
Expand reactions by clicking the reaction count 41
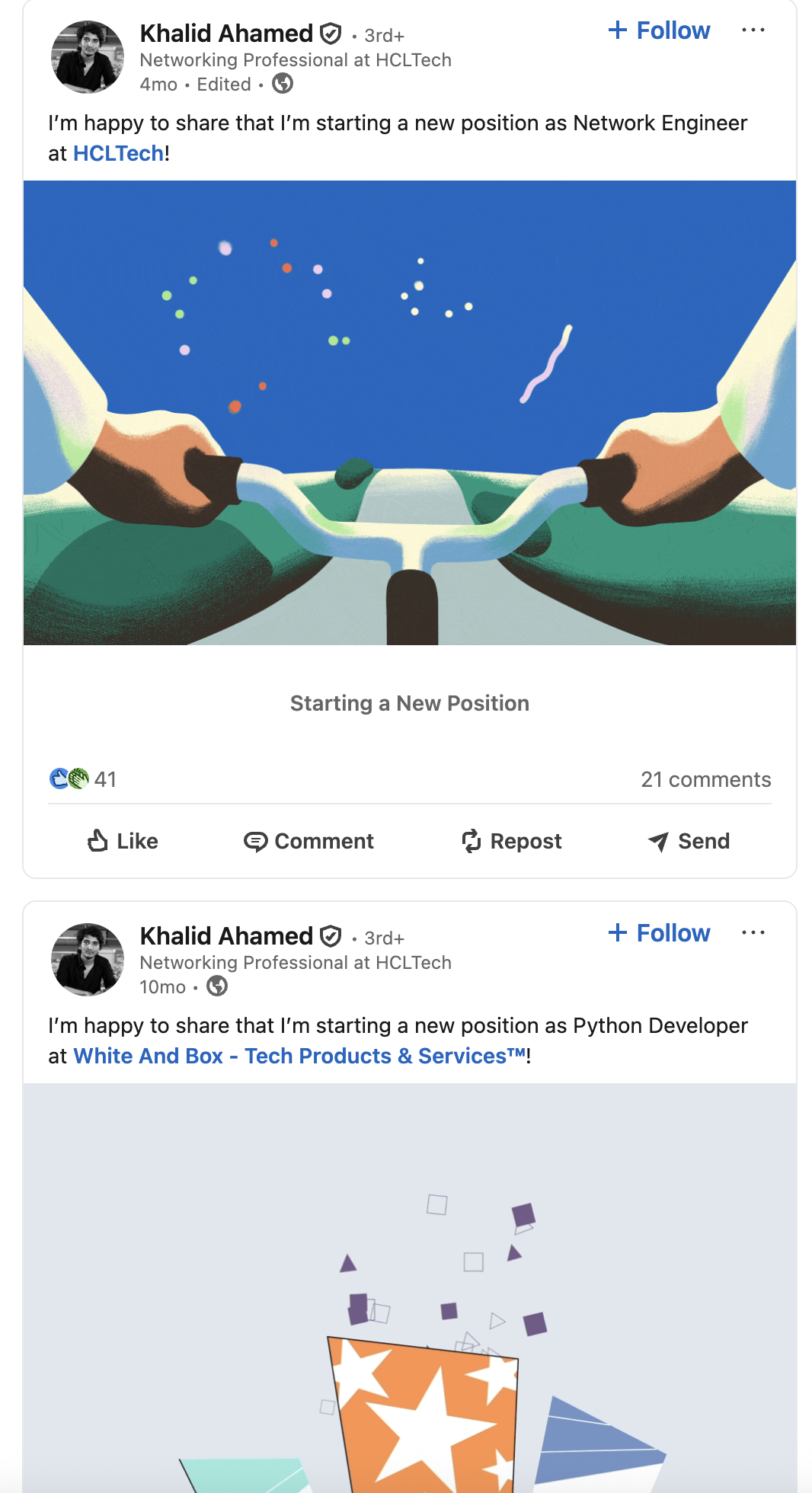coord(105,779)
